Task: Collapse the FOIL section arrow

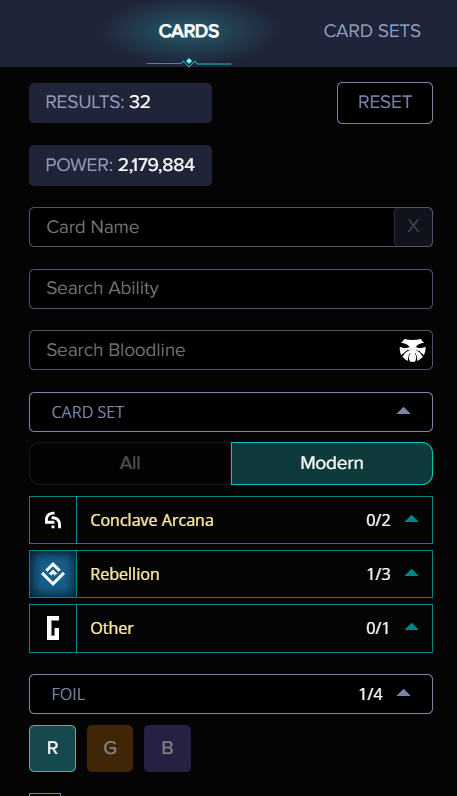Action: [x=403, y=693]
